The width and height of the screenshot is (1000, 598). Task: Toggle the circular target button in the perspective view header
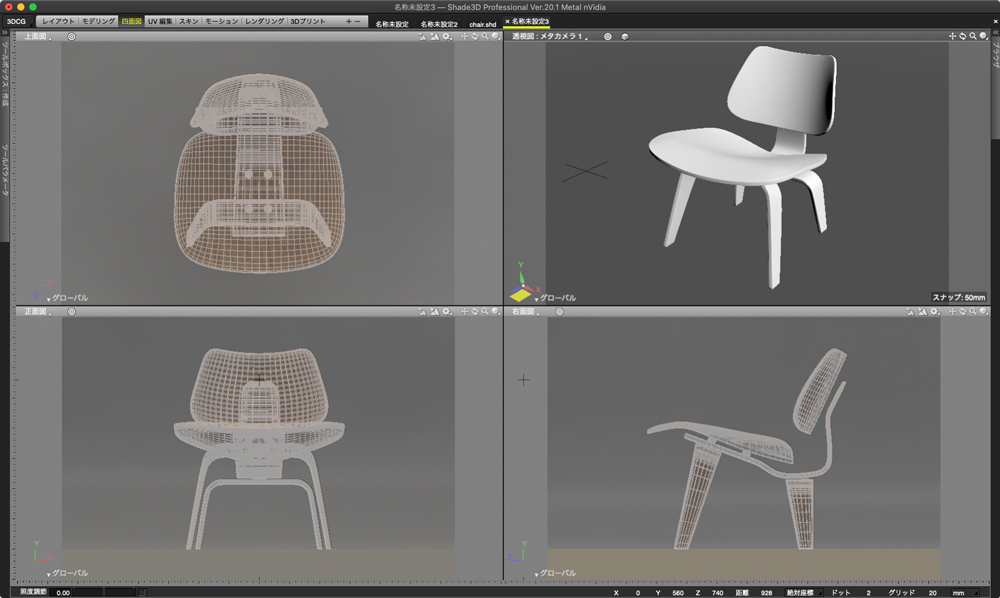608,36
